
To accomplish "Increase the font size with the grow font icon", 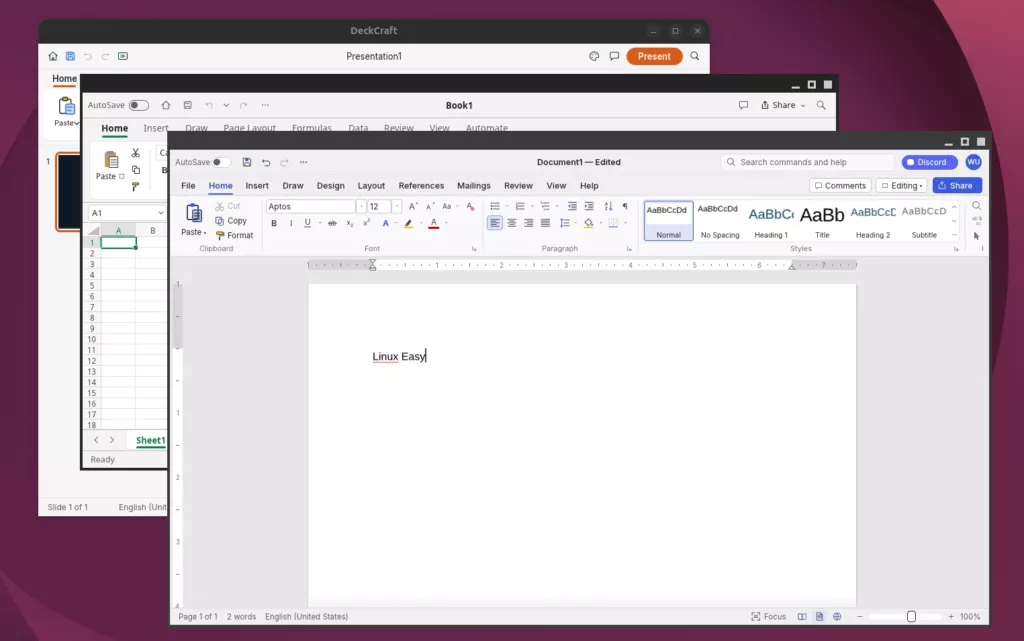I will tap(413, 206).
